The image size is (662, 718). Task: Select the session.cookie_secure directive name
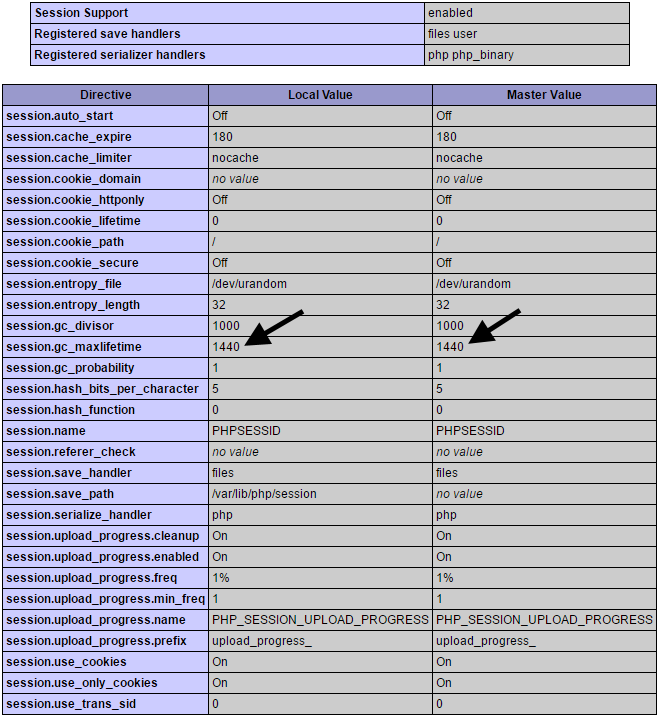(x=72, y=263)
